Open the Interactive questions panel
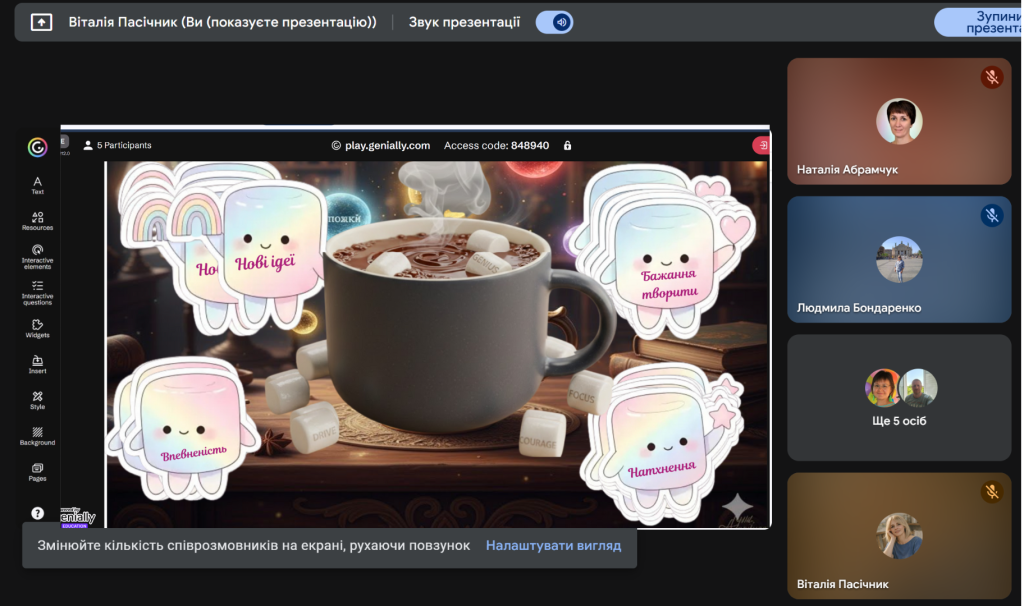This screenshot has width=1024, height=606. click(37, 290)
